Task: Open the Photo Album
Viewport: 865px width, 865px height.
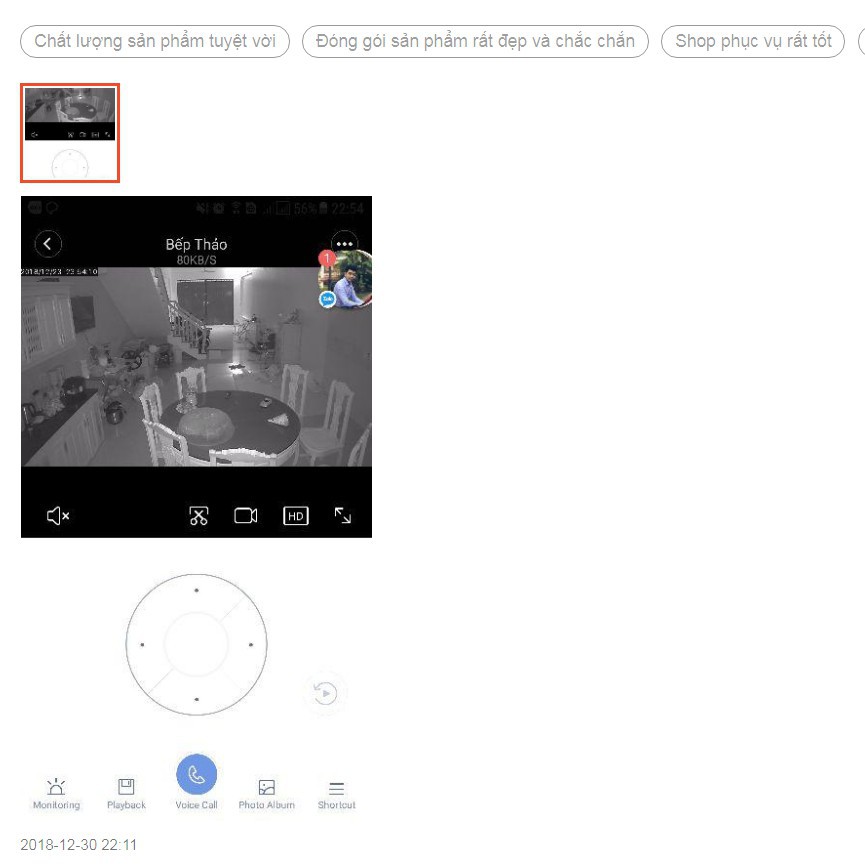Action: (x=266, y=793)
